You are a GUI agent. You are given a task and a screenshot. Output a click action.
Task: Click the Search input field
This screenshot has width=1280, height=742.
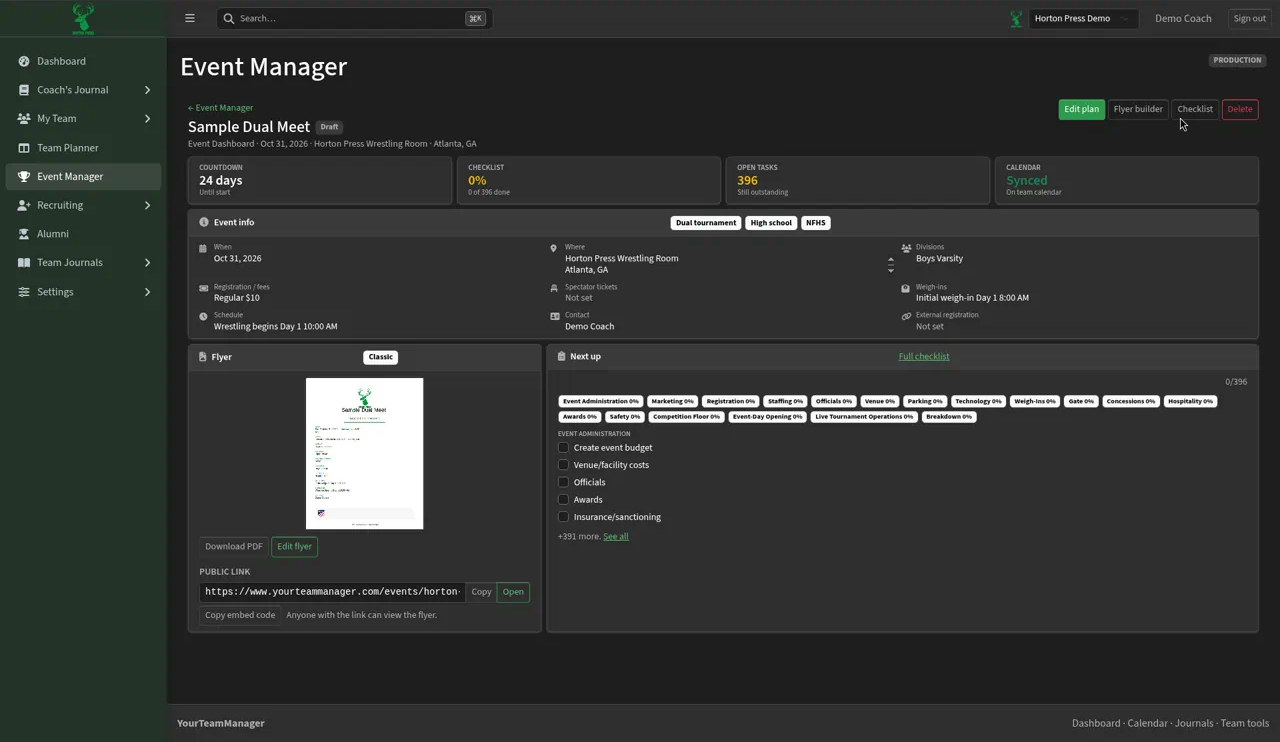pyautogui.click(x=354, y=18)
